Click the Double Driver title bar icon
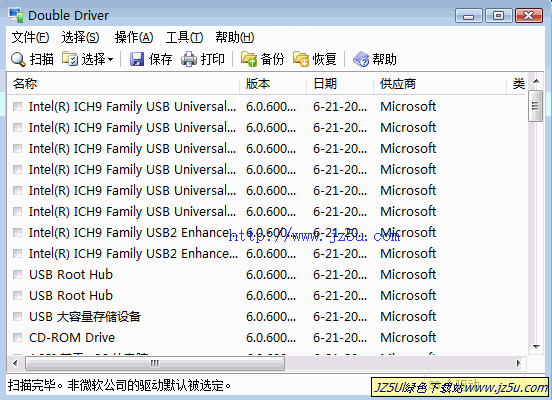Screen dimensions: 552x400 pyautogui.click(x=16, y=15)
